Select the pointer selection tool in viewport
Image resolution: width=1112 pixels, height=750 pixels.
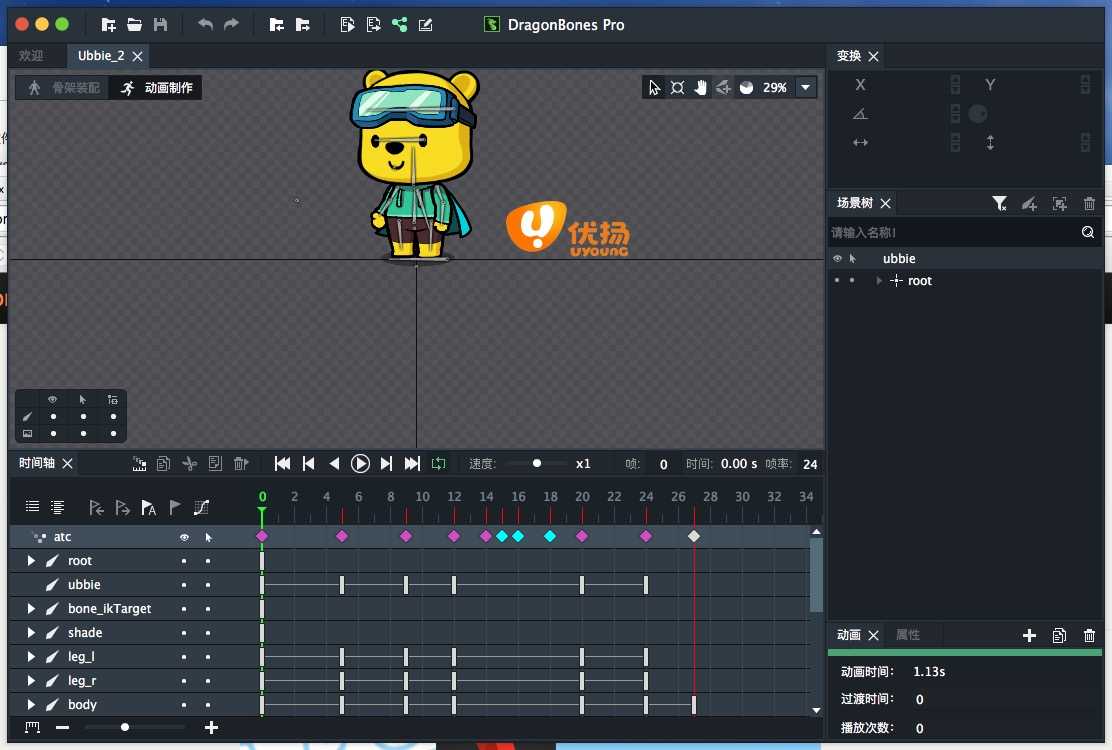click(x=654, y=87)
